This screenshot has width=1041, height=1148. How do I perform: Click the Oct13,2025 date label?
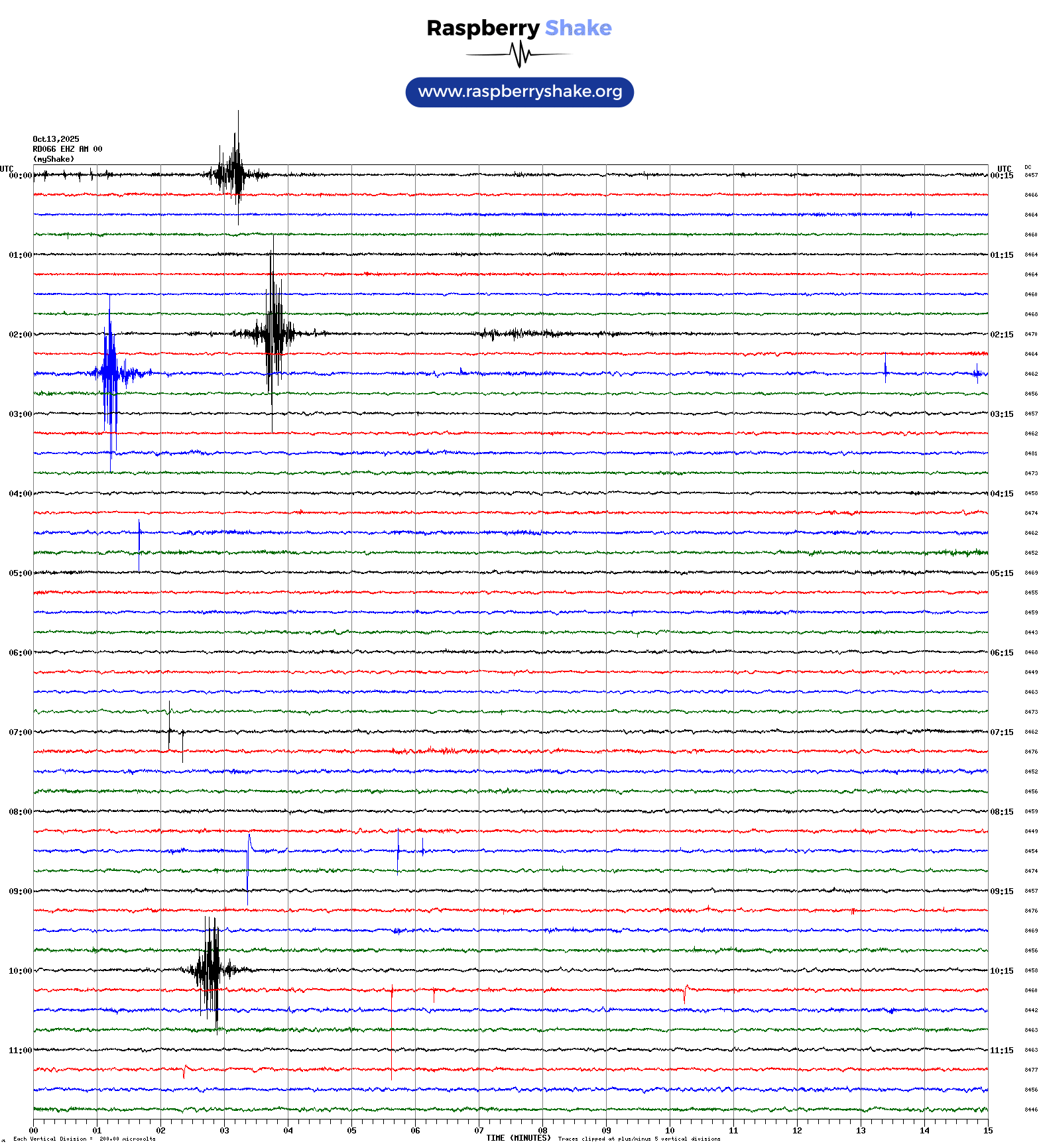point(56,139)
